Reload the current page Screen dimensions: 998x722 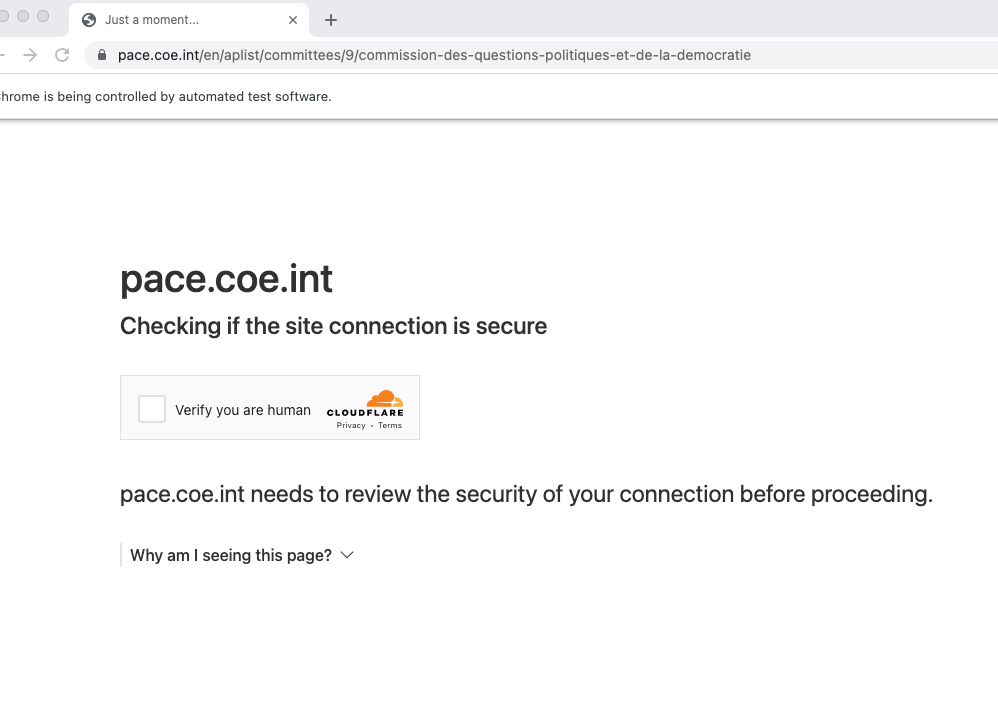[x=62, y=55]
